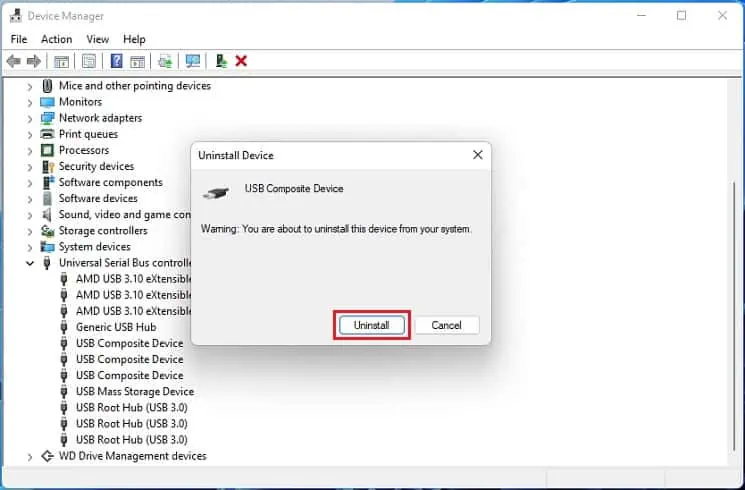745x490 pixels.
Task: Click the Processors category icon
Action: click(47, 150)
